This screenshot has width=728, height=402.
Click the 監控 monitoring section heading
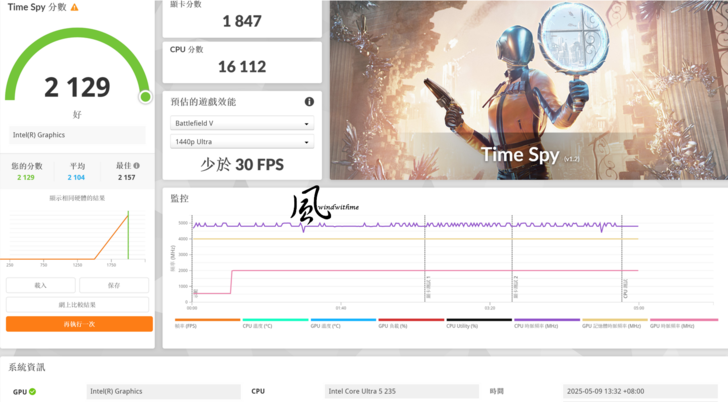[x=180, y=199]
